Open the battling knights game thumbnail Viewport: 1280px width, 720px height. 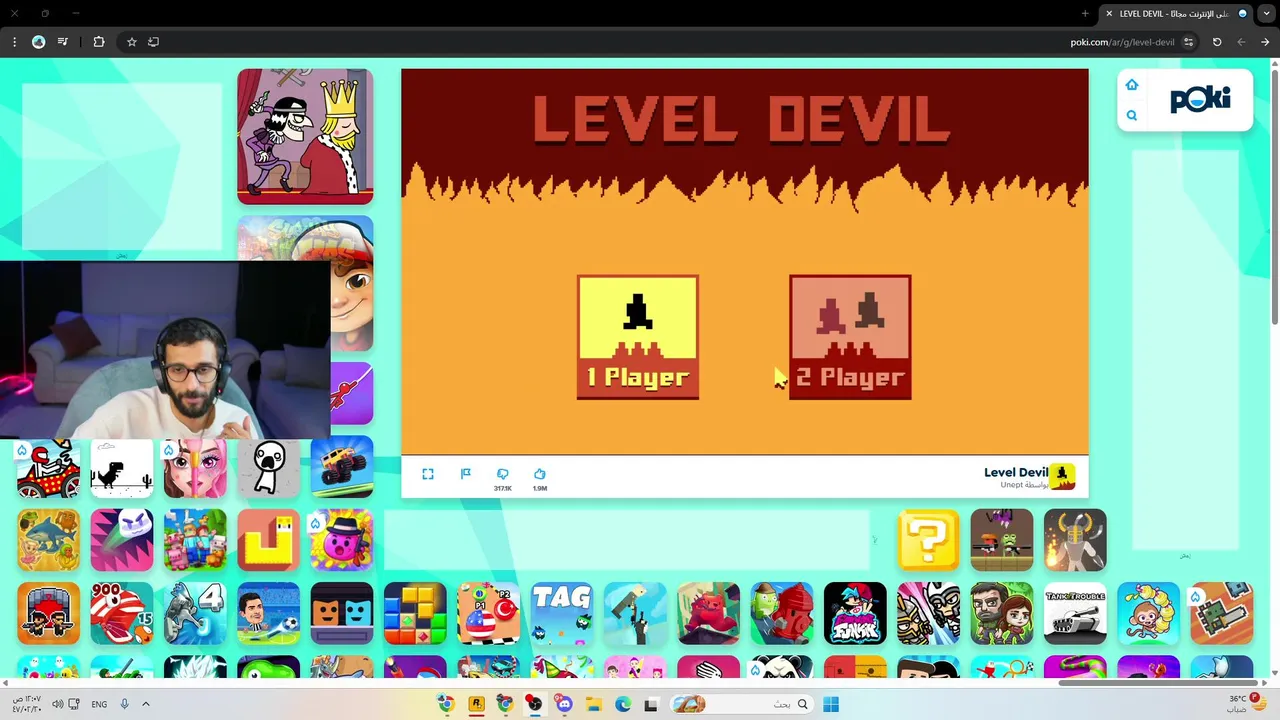tap(928, 614)
